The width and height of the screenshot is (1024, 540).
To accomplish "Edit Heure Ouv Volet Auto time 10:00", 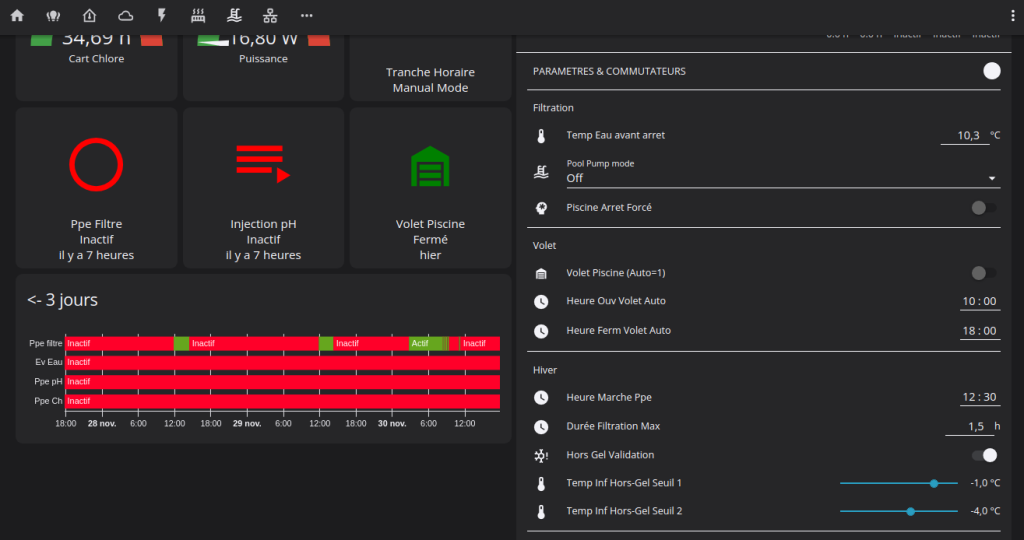I will (980, 301).
